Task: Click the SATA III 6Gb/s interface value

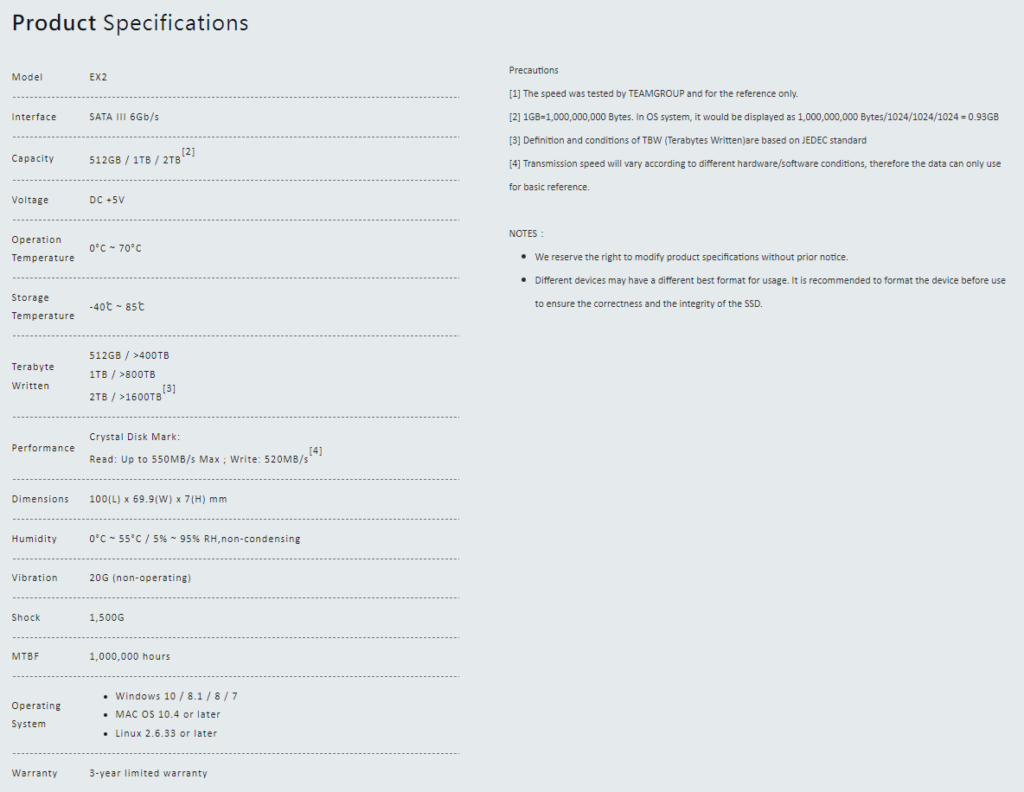Action: click(124, 117)
